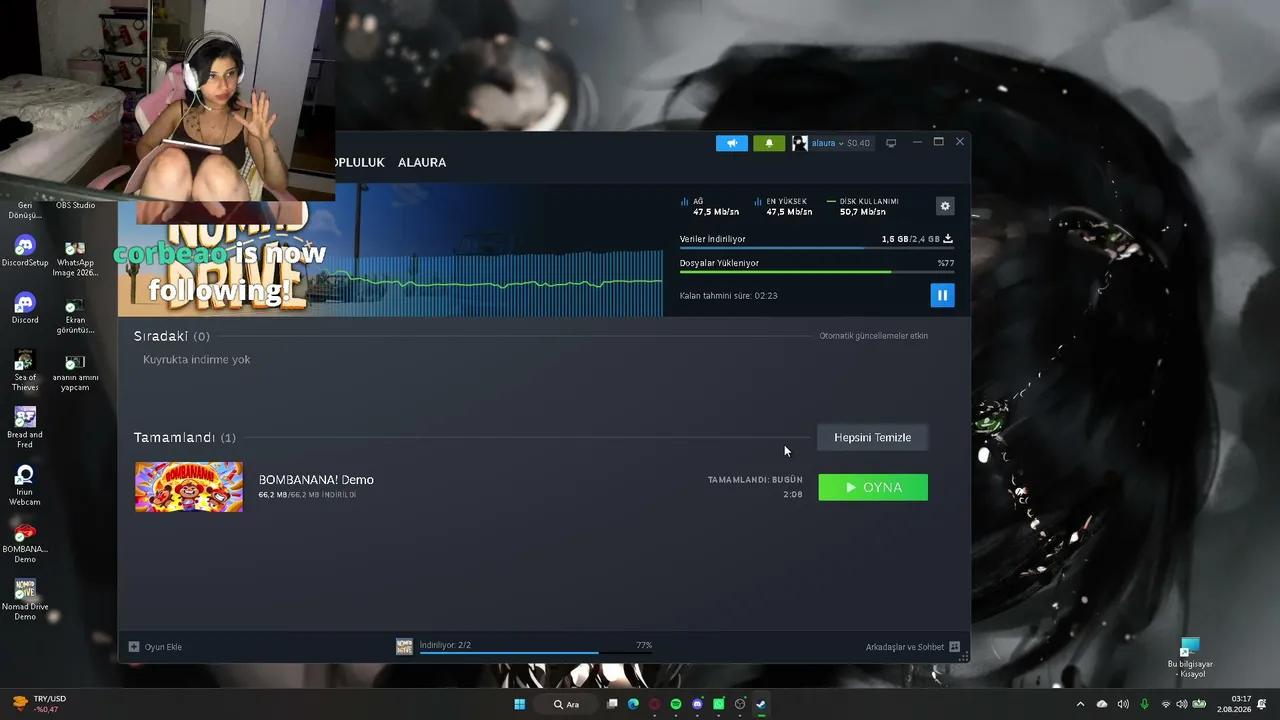Open Oyun Ekle add game link
The width and height of the screenshot is (1280, 720).
click(x=163, y=647)
